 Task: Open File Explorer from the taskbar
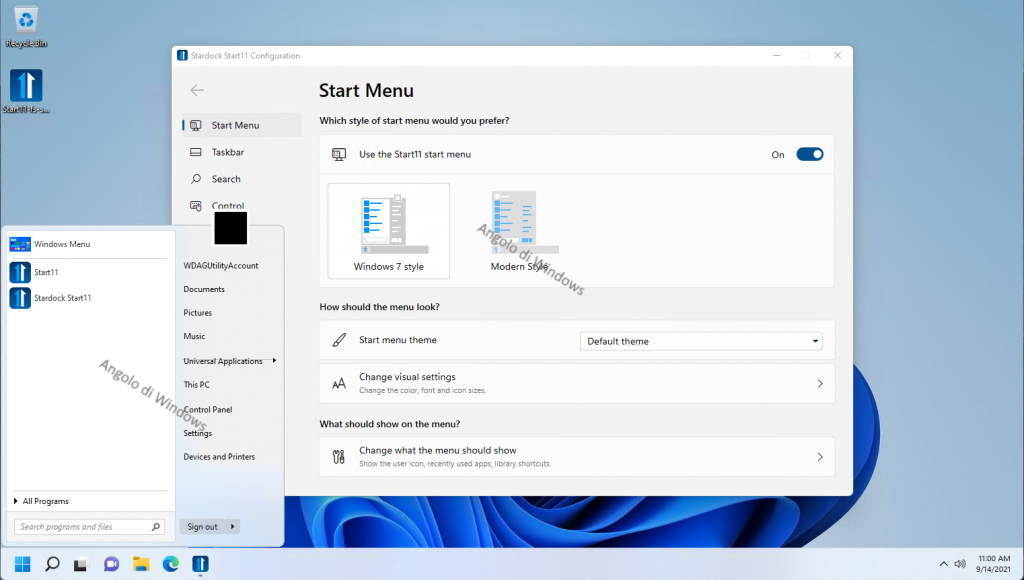(x=141, y=564)
